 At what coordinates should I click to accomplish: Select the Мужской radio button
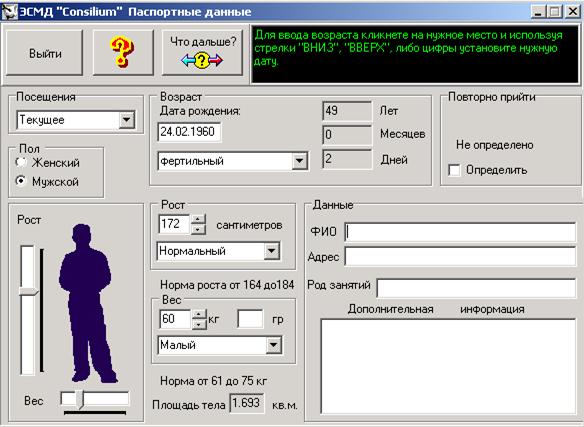(x=21, y=181)
